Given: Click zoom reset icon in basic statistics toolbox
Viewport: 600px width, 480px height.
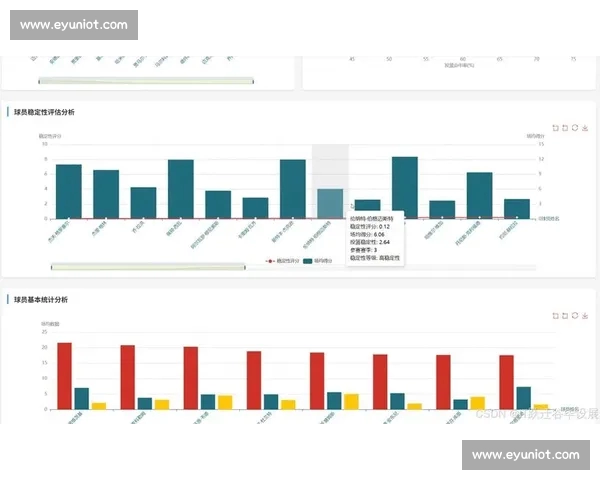Looking at the screenshot, I should click(565, 315).
